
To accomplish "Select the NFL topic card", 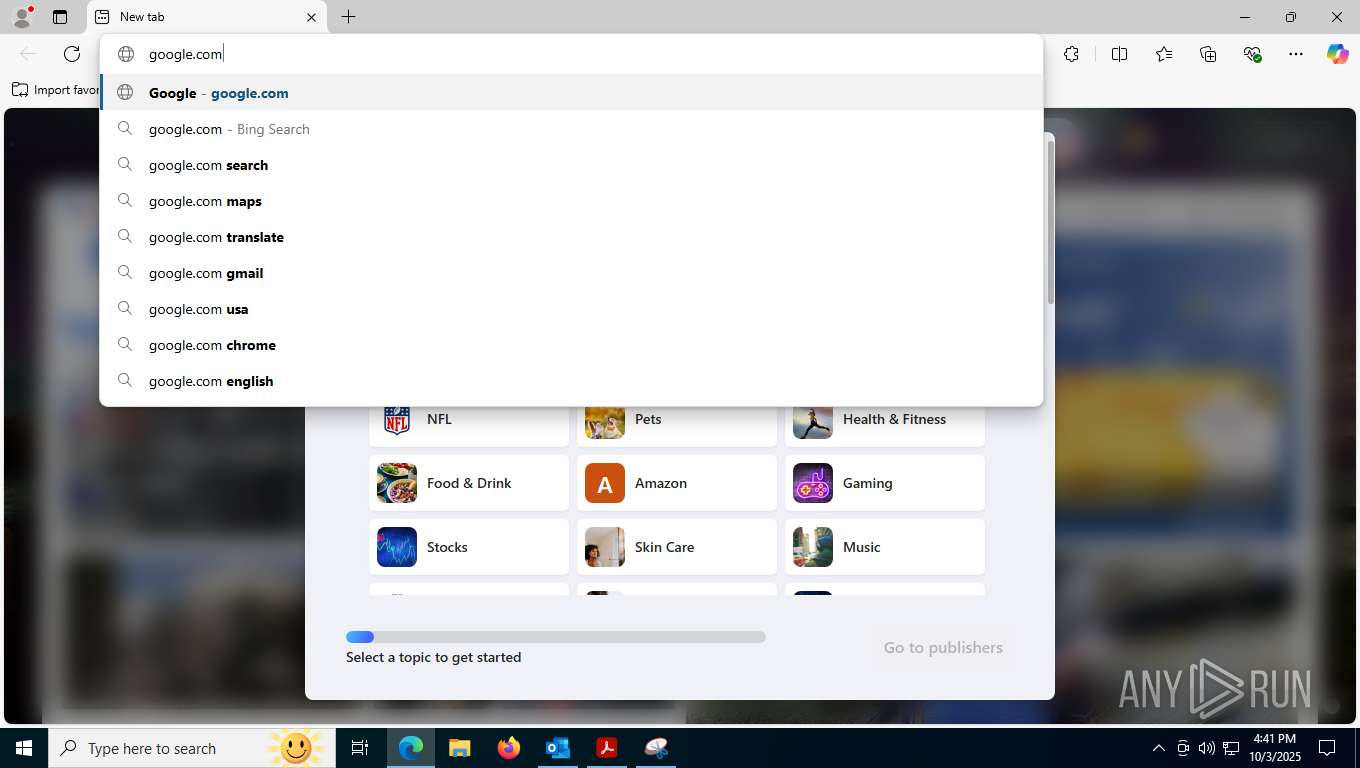I will click(x=469, y=424).
